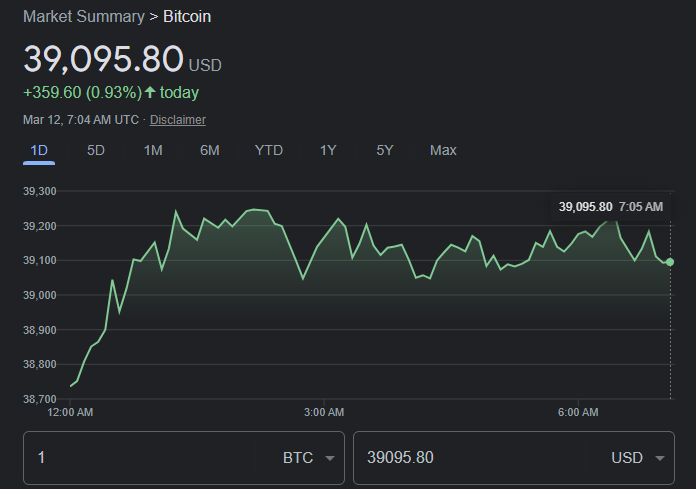Click the 12:00 AM x-axis label
Image resolution: width=696 pixels, height=489 pixels.
tap(70, 412)
